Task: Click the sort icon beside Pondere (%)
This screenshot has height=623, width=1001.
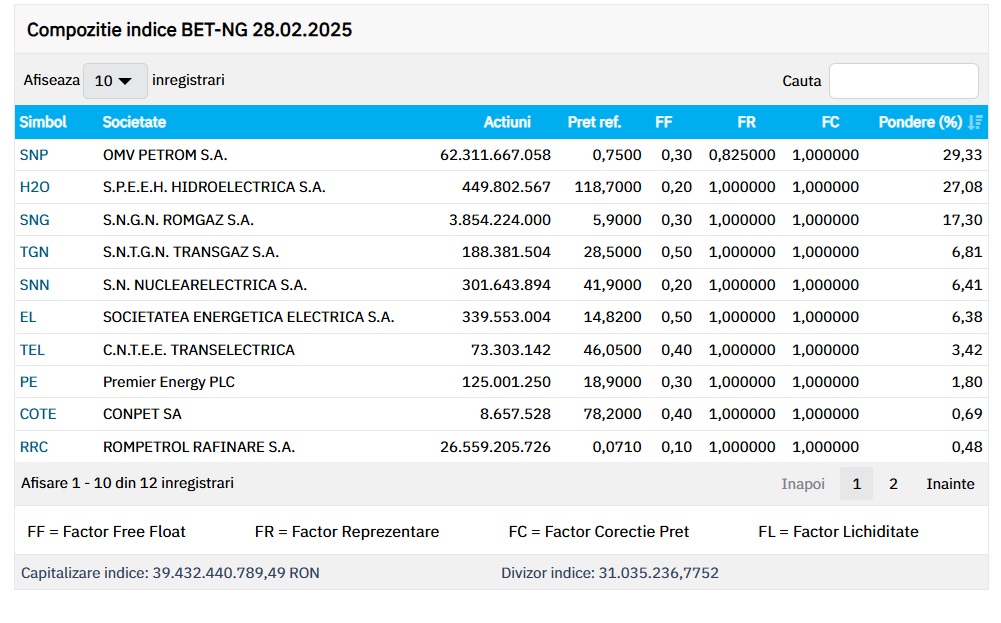Action: tap(975, 122)
